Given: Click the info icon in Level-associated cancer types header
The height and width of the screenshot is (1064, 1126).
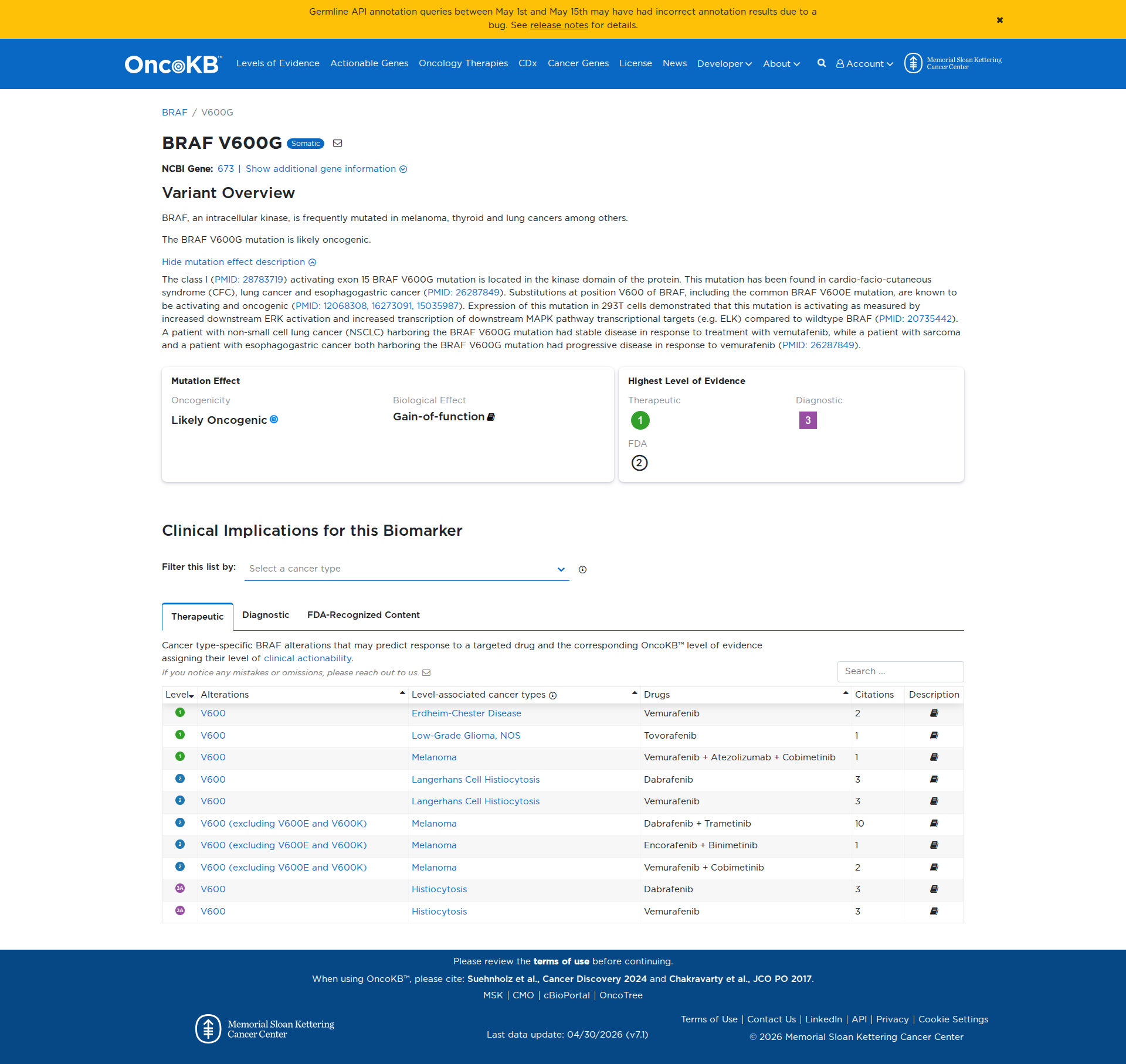Looking at the screenshot, I should coord(552,695).
